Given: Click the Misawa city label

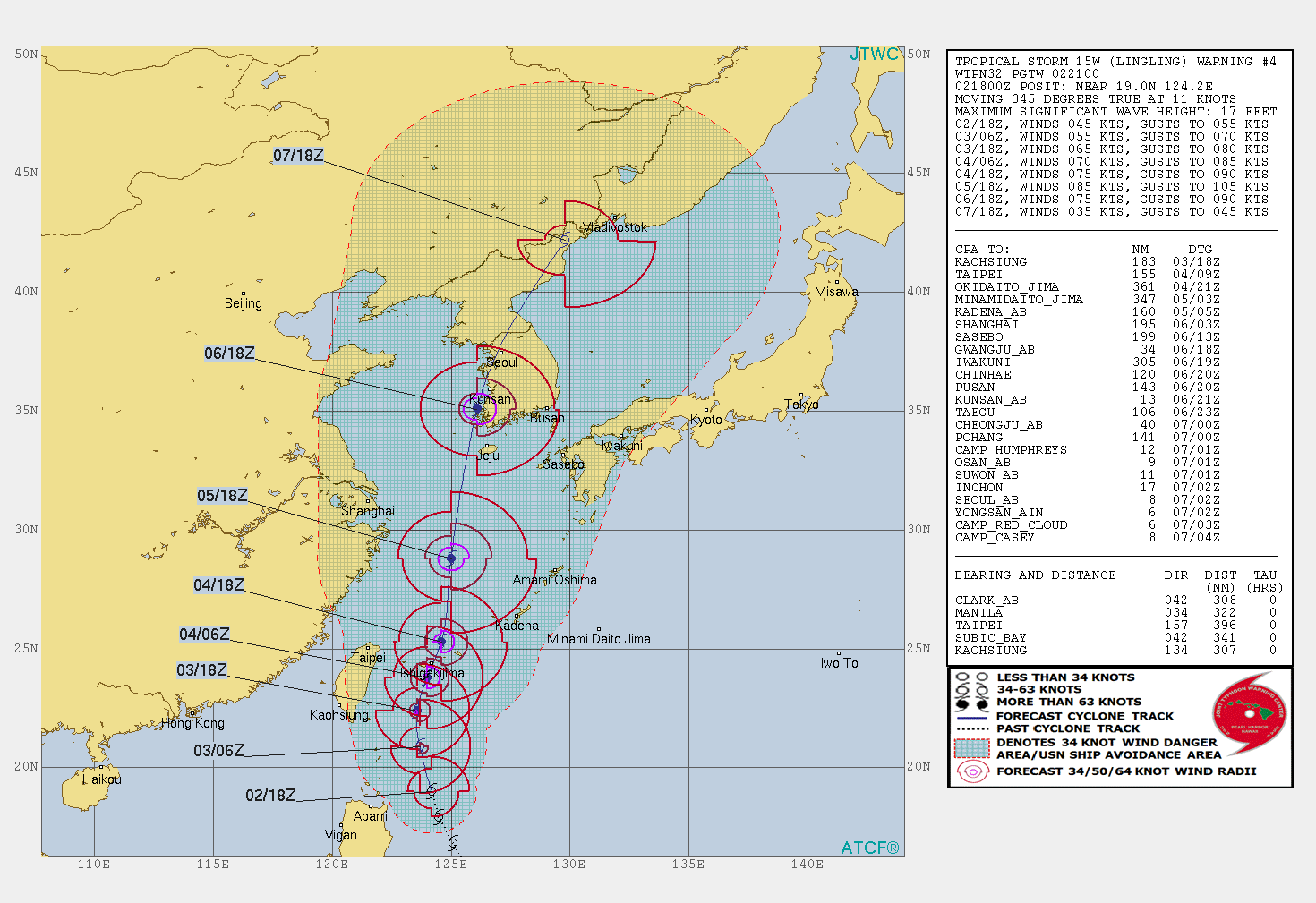Looking at the screenshot, I should coord(836,292).
